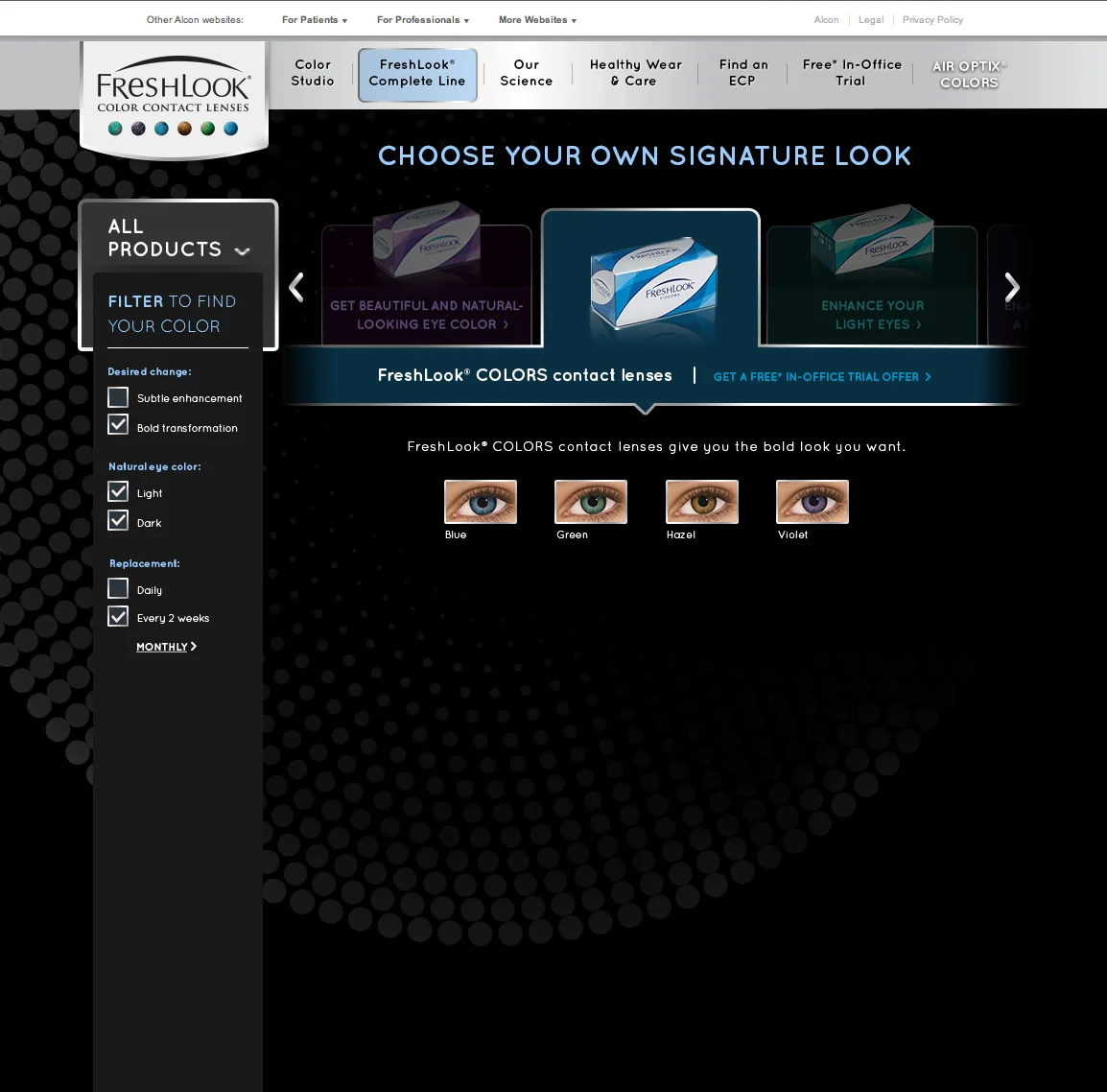Uncheck the Dark natural eye color checkbox
Screen dimensions: 1107x1092
pyautogui.click(x=118, y=520)
